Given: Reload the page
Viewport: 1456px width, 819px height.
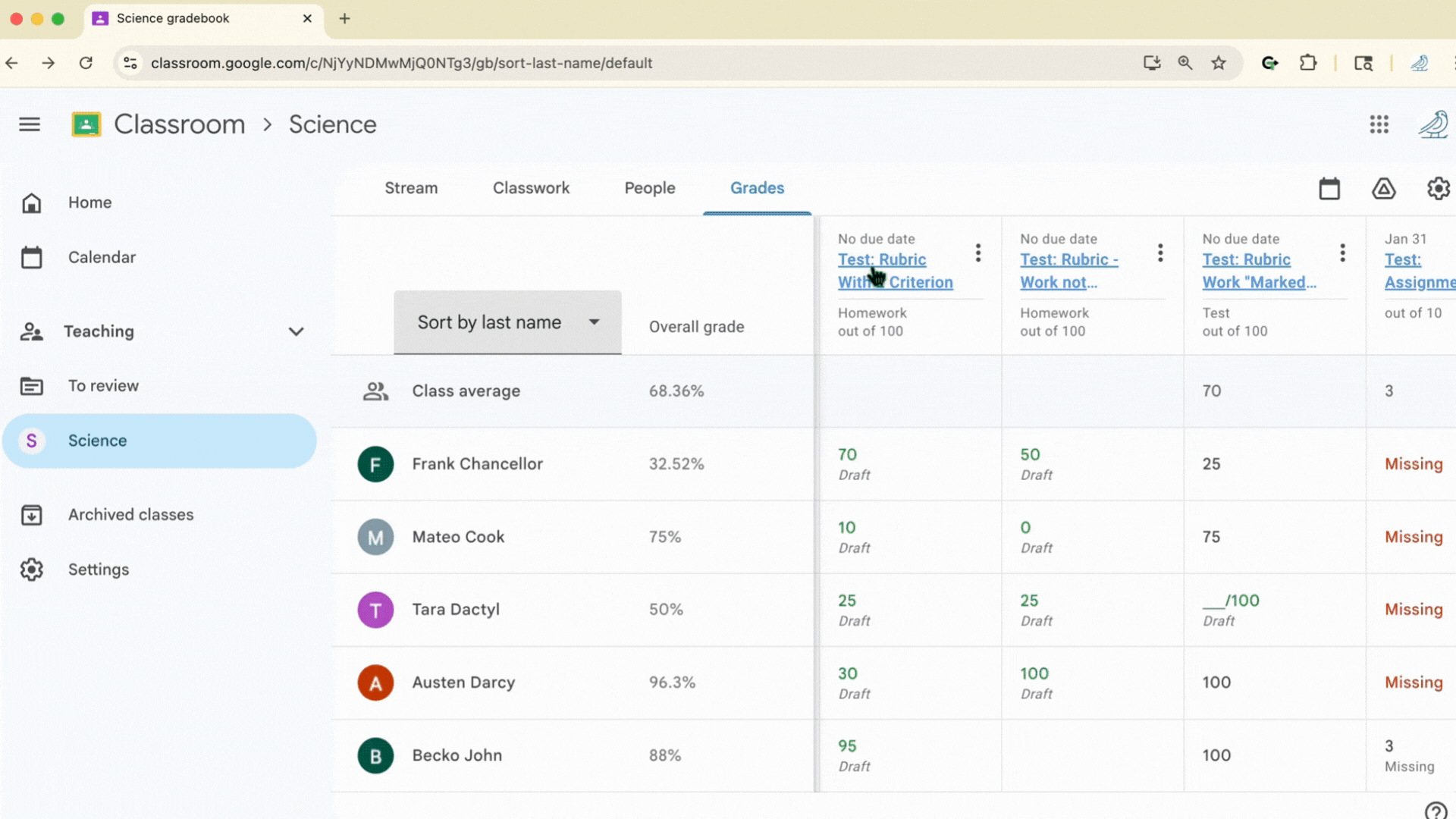Looking at the screenshot, I should [x=86, y=63].
